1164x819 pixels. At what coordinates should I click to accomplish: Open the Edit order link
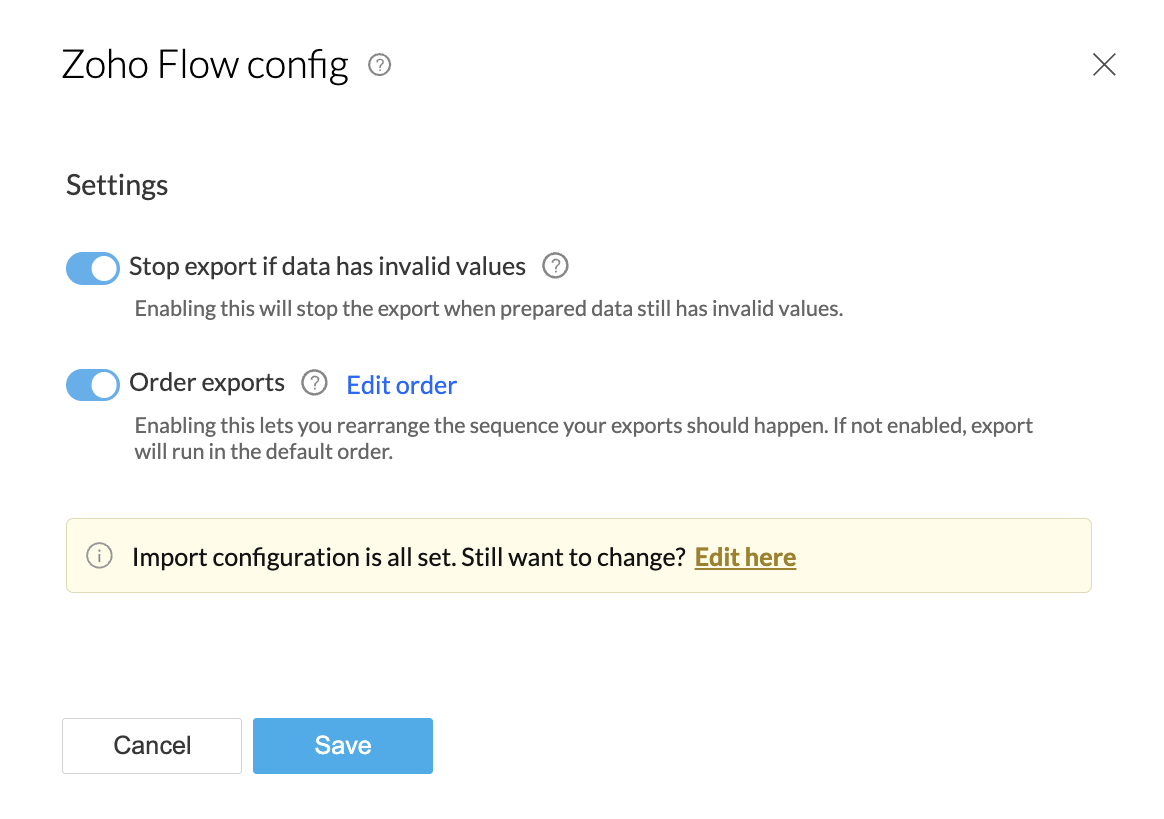click(x=401, y=385)
